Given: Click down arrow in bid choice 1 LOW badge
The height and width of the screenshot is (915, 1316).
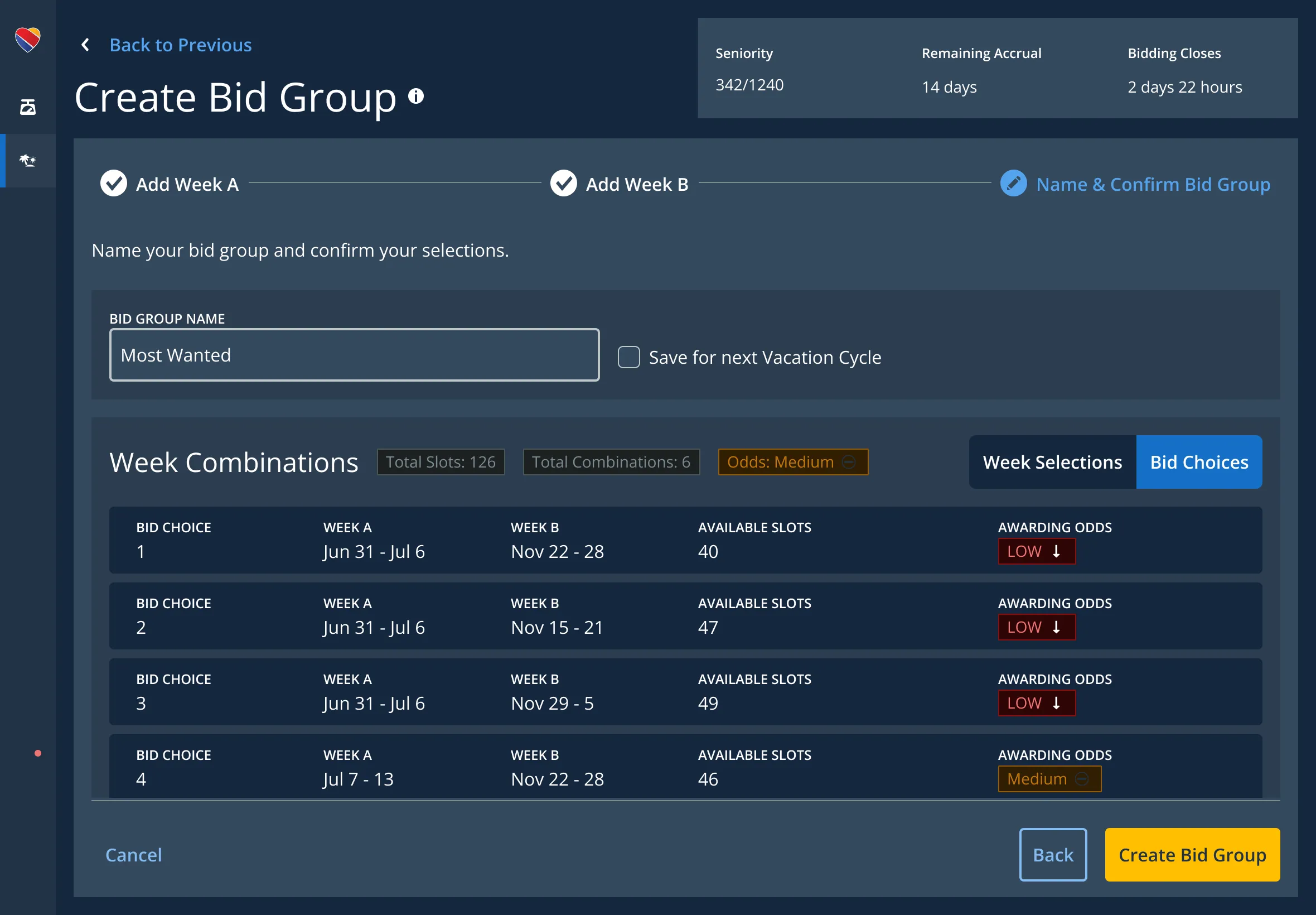Looking at the screenshot, I should click(1057, 551).
